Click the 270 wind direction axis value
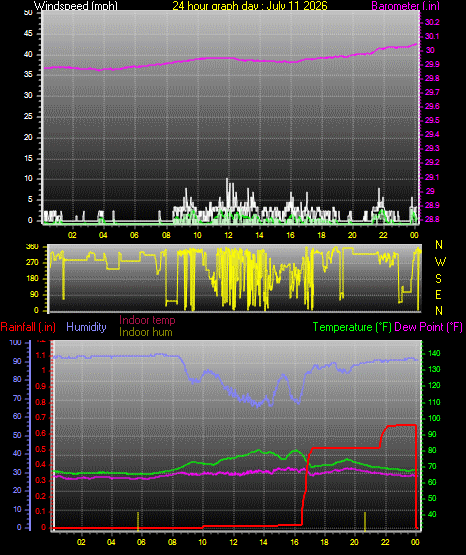Image resolution: width=466 pixels, height=555 pixels. [x=32, y=263]
